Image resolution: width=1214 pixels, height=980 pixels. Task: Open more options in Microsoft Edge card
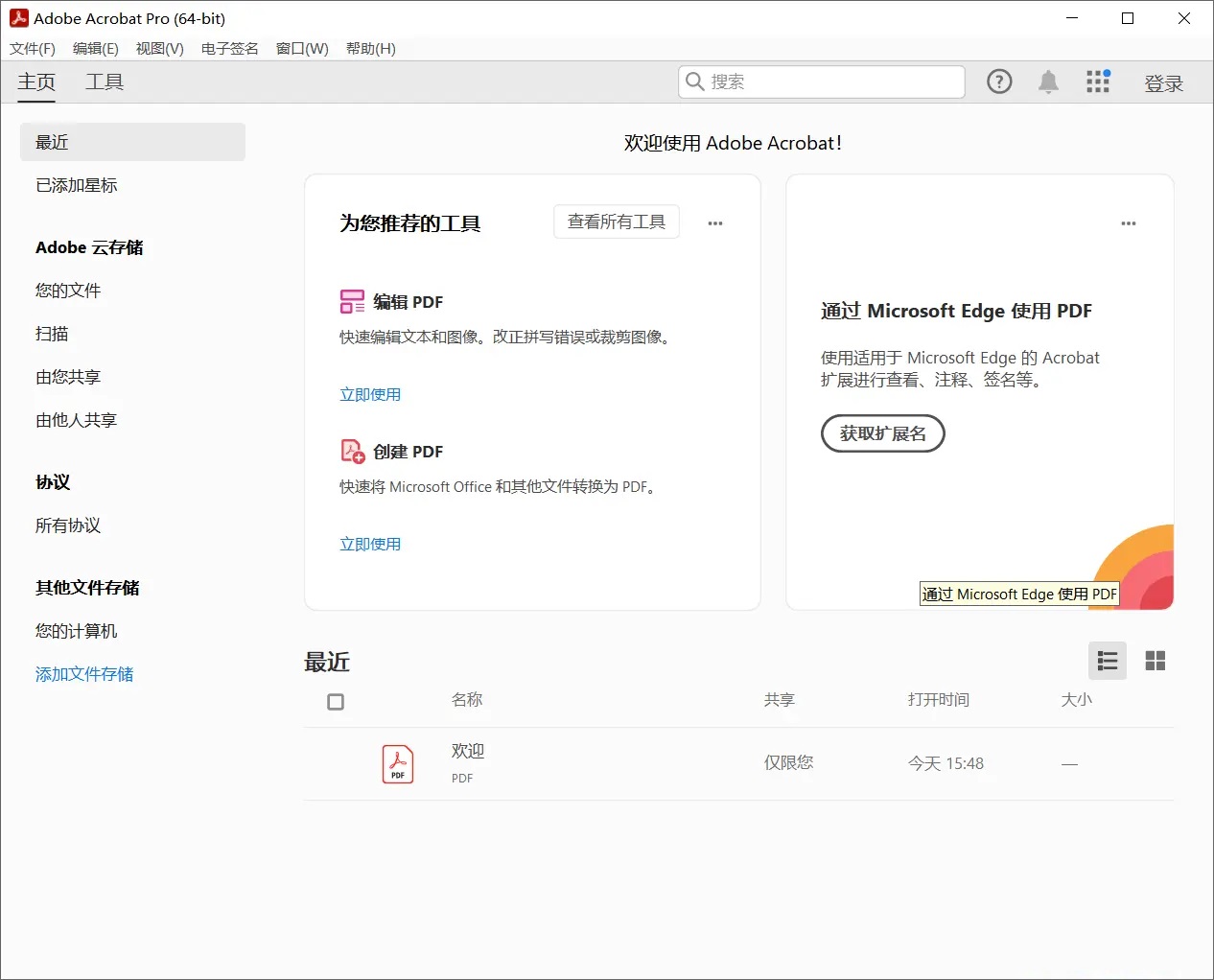(1129, 223)
